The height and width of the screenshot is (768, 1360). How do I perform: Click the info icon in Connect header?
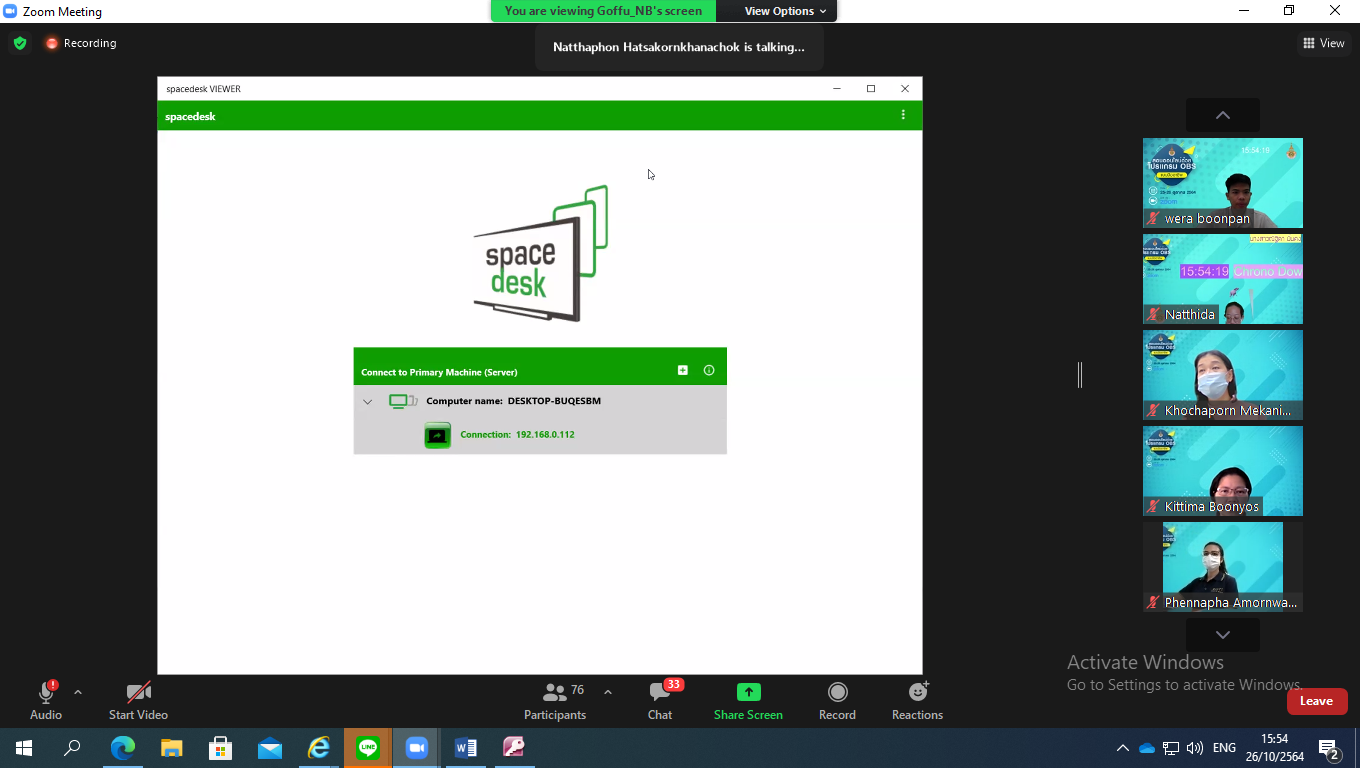(x=709, y=370)
